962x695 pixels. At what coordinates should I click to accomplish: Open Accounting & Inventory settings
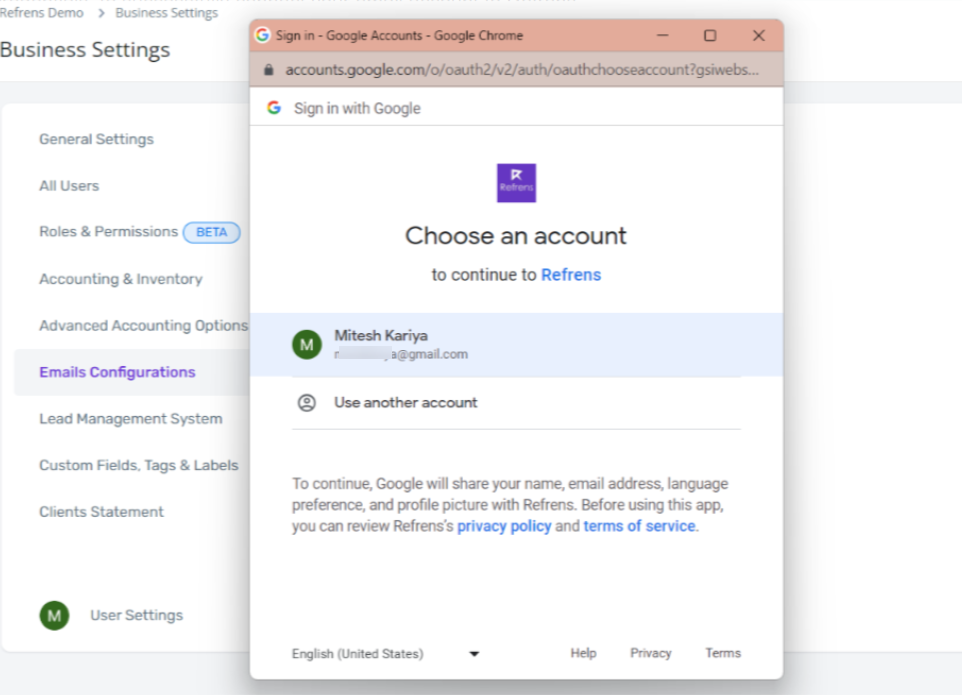121,279
